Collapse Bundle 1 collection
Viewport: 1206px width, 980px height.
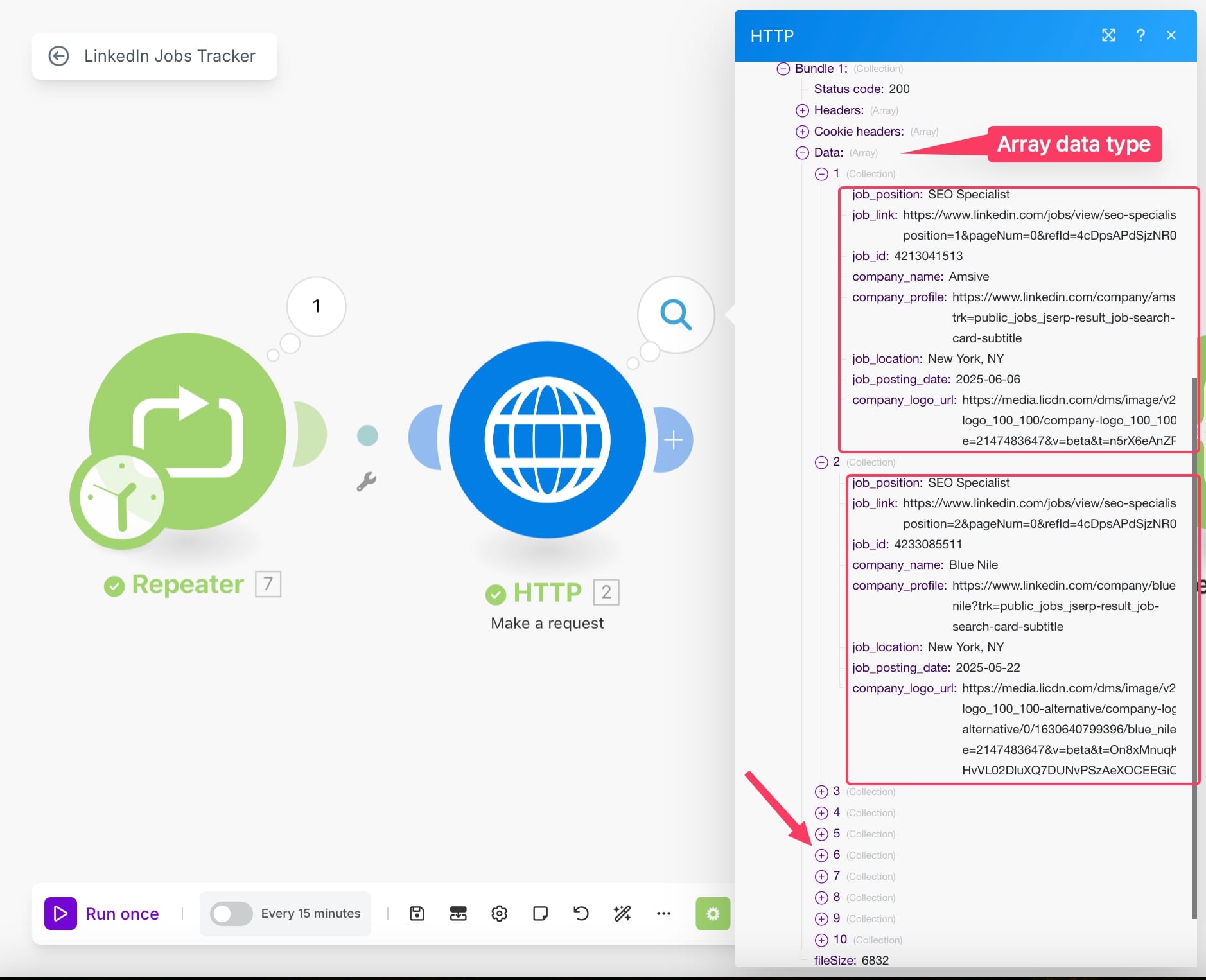click(x=783, y=69)
